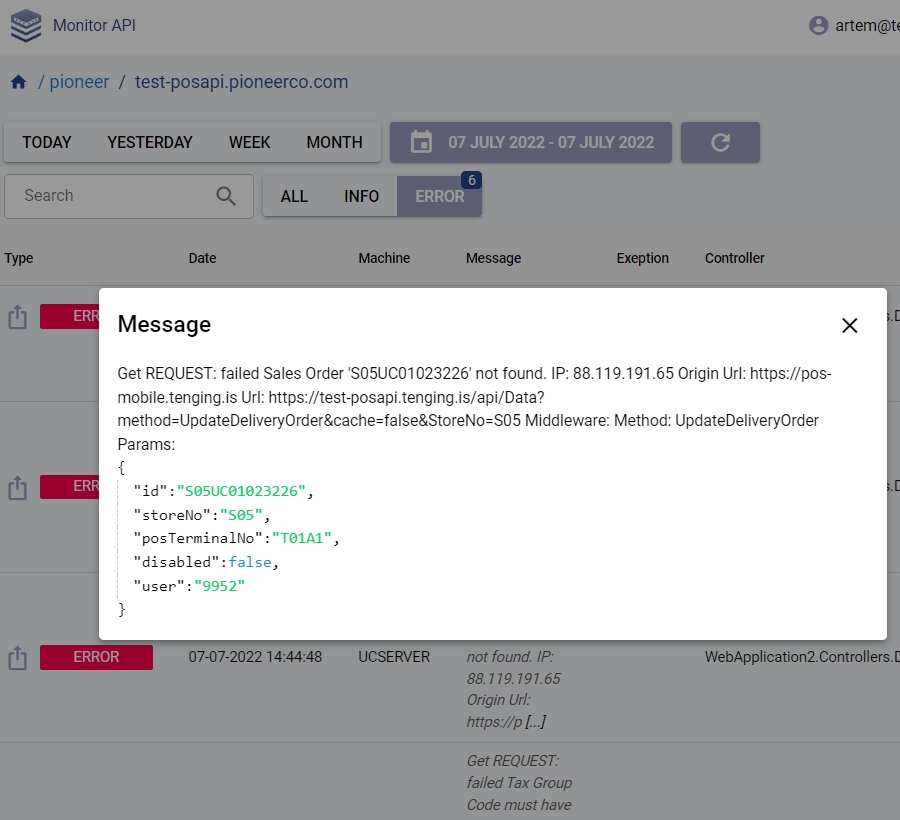Click the refresh button icon
Viewport: 900px width, 820px height.
point(720,142)
